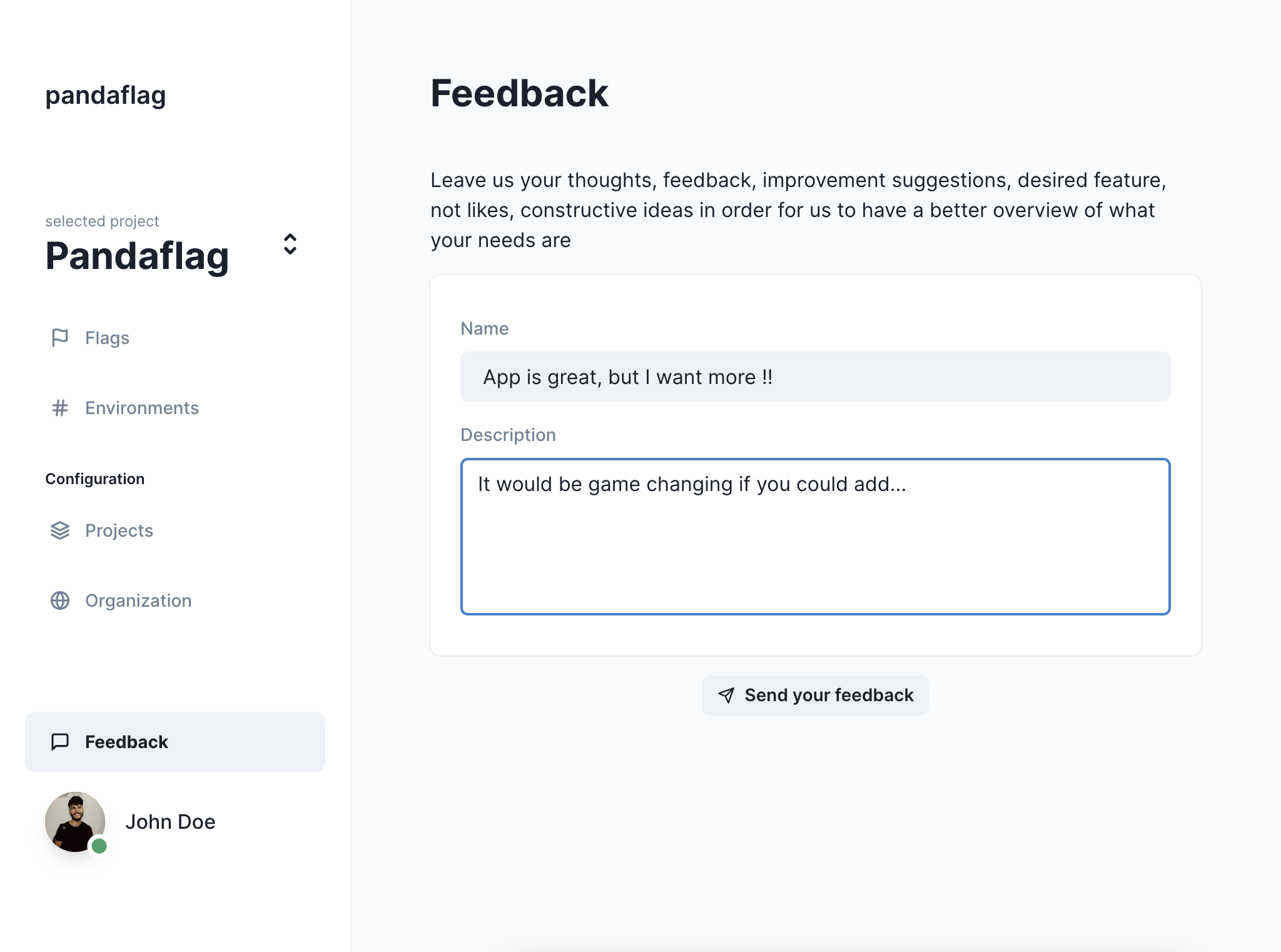The width and height of the screenshot is (1281, 952).
Task: Open the John Doe user name
Action: tap(170, 821)
